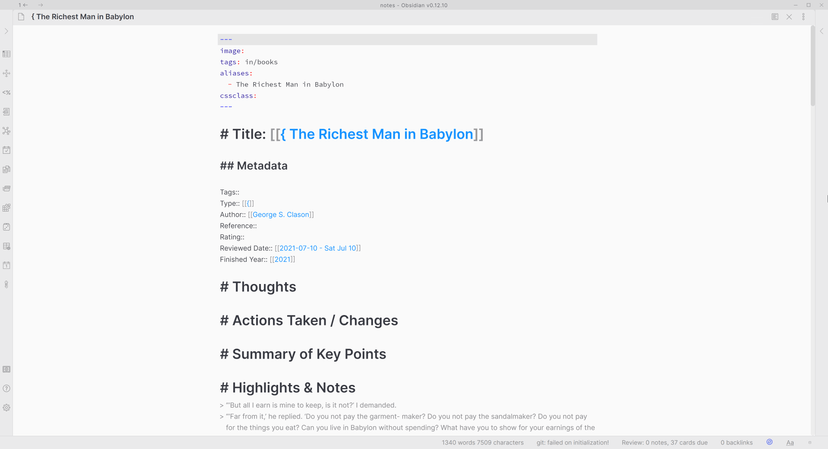The height and width of the screenshot is (449, 828).
Task: Click 'Review: 0 notes, 37 cards due' status
Action: coord(664,443)
